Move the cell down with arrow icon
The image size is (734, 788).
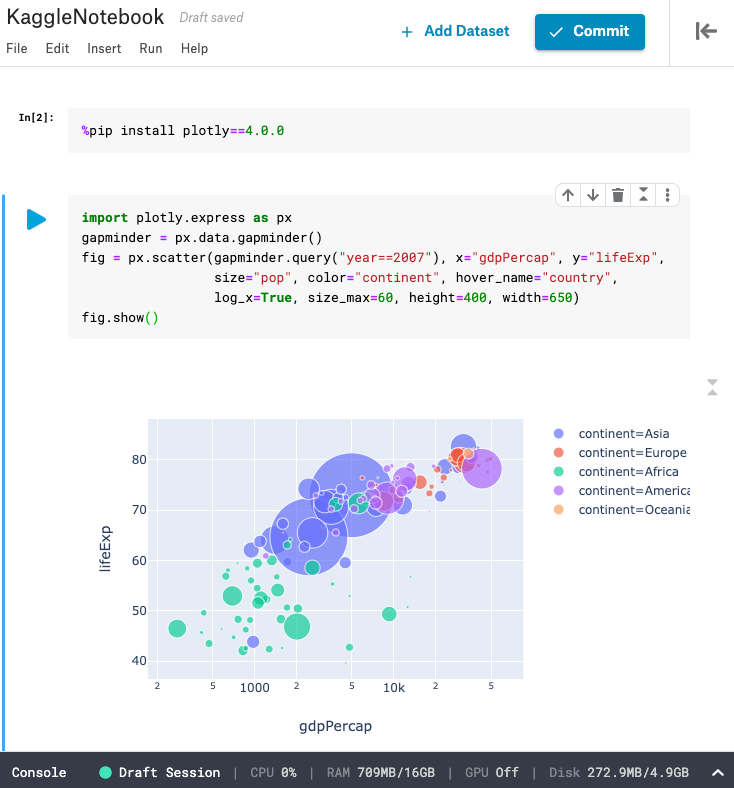pos(593,195)
